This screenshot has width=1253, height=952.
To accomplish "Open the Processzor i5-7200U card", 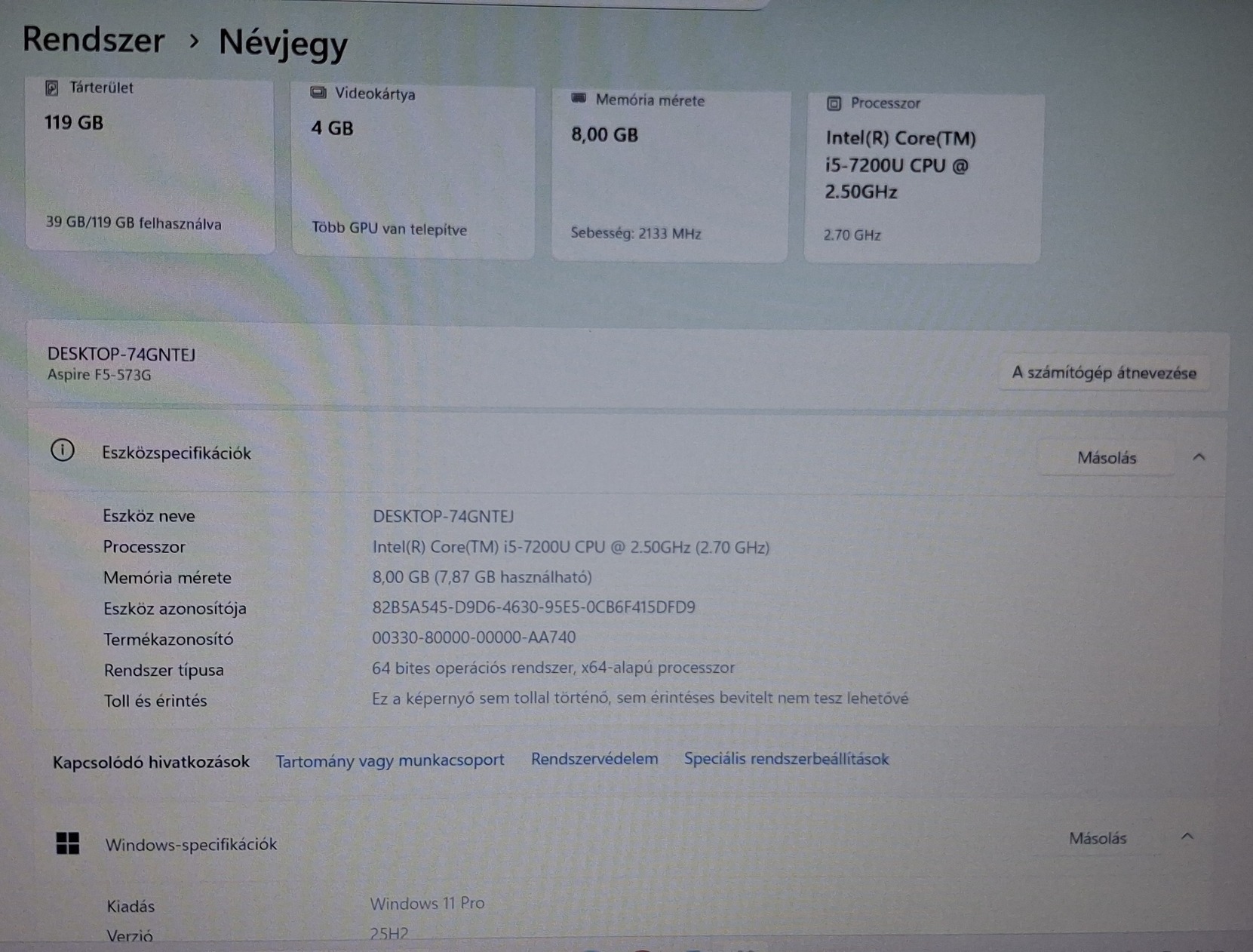I will click(923, 178).
